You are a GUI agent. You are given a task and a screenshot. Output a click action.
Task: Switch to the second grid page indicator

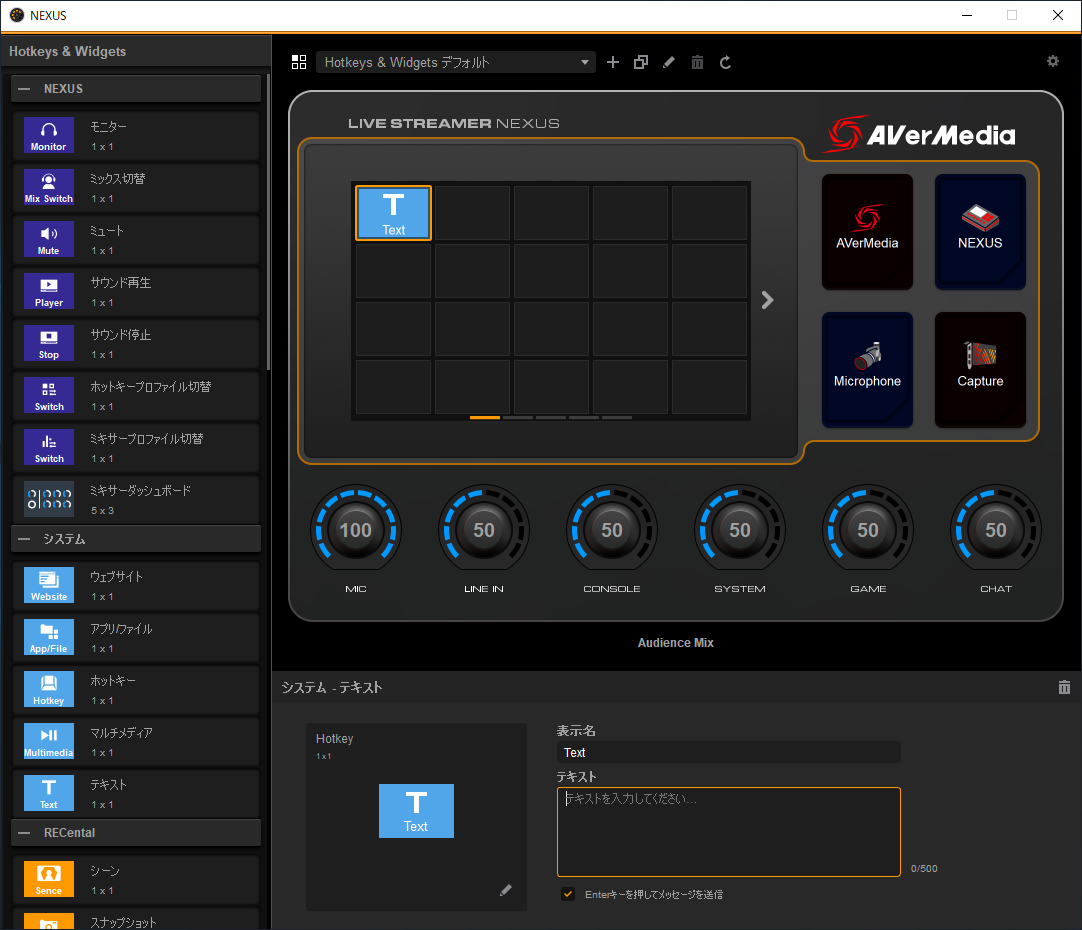click(518, 417)
